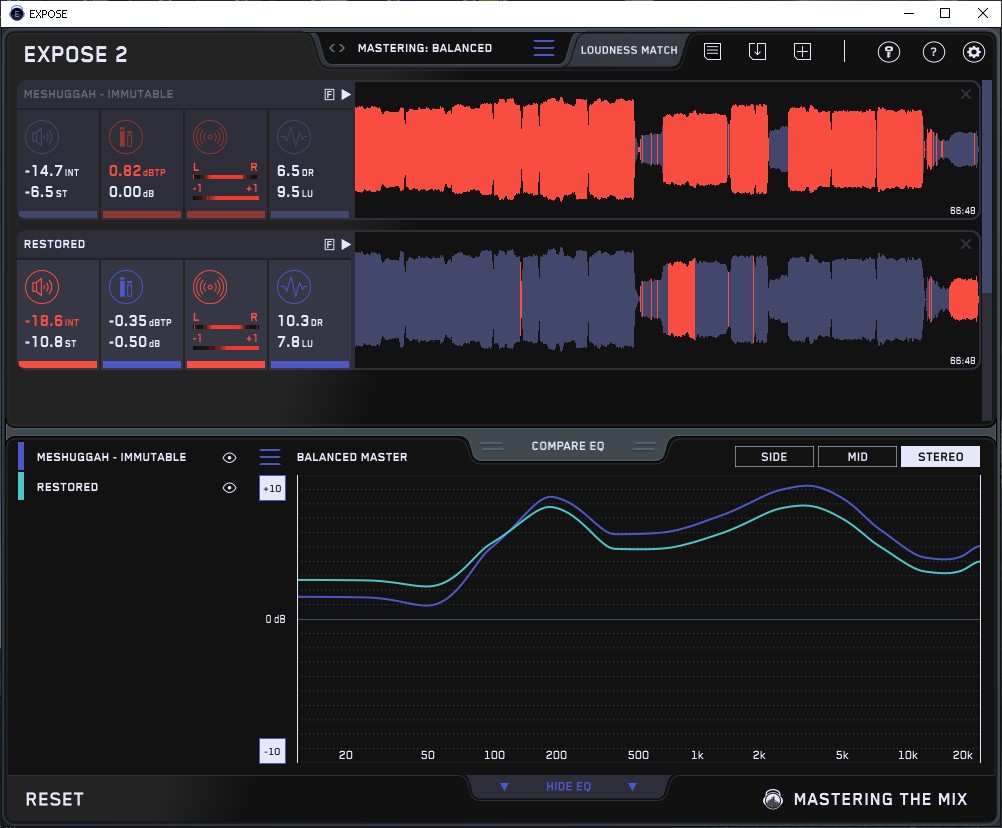Minimize the EXPOSE window
Screen dimensions: 1002x828
click(909, 13)
